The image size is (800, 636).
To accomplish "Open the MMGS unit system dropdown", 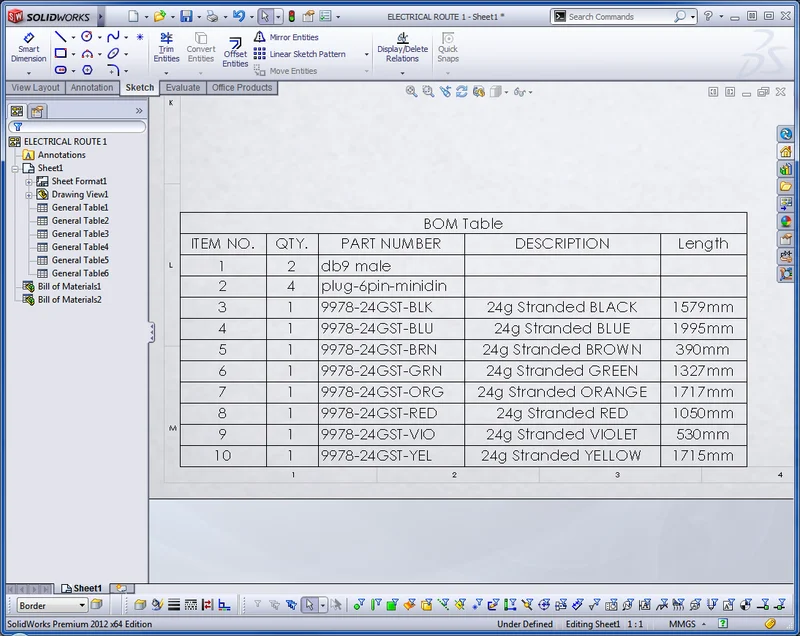I will tap(706, 625).
